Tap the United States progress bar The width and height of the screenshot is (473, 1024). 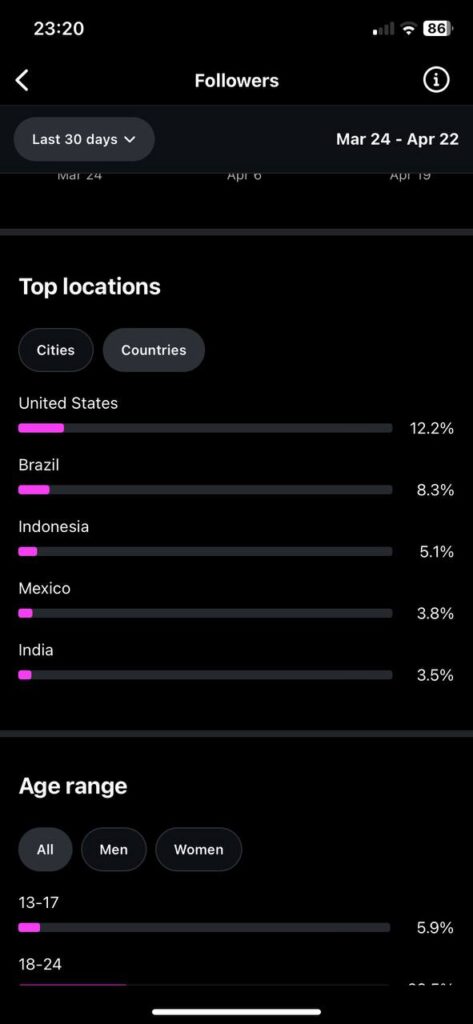pyautogui.click(x=205, y=428)
